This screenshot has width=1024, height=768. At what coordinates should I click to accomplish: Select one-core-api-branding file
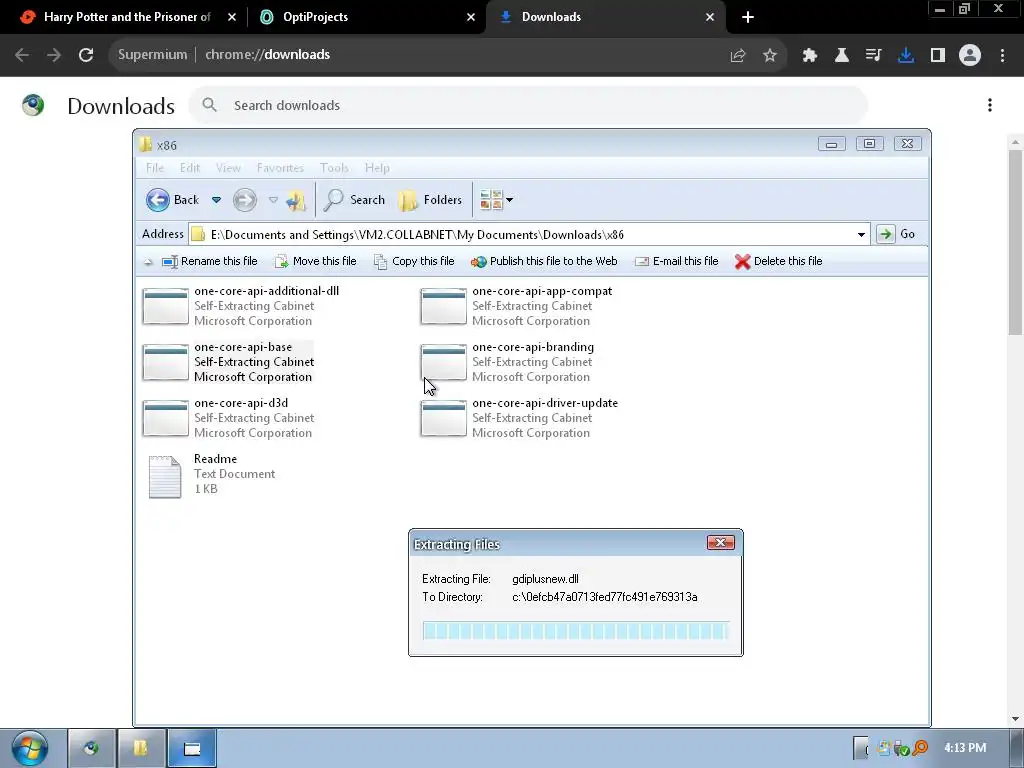pyautogui.click(x=507, y=362)
